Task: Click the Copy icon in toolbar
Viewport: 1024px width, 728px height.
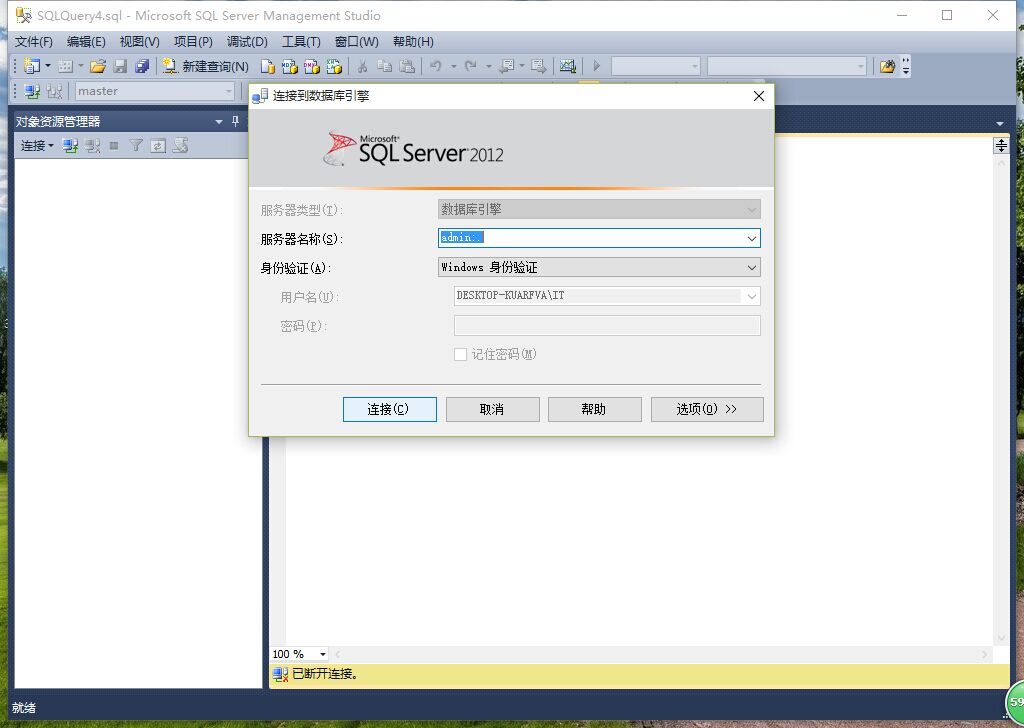Action: point(385,66)
